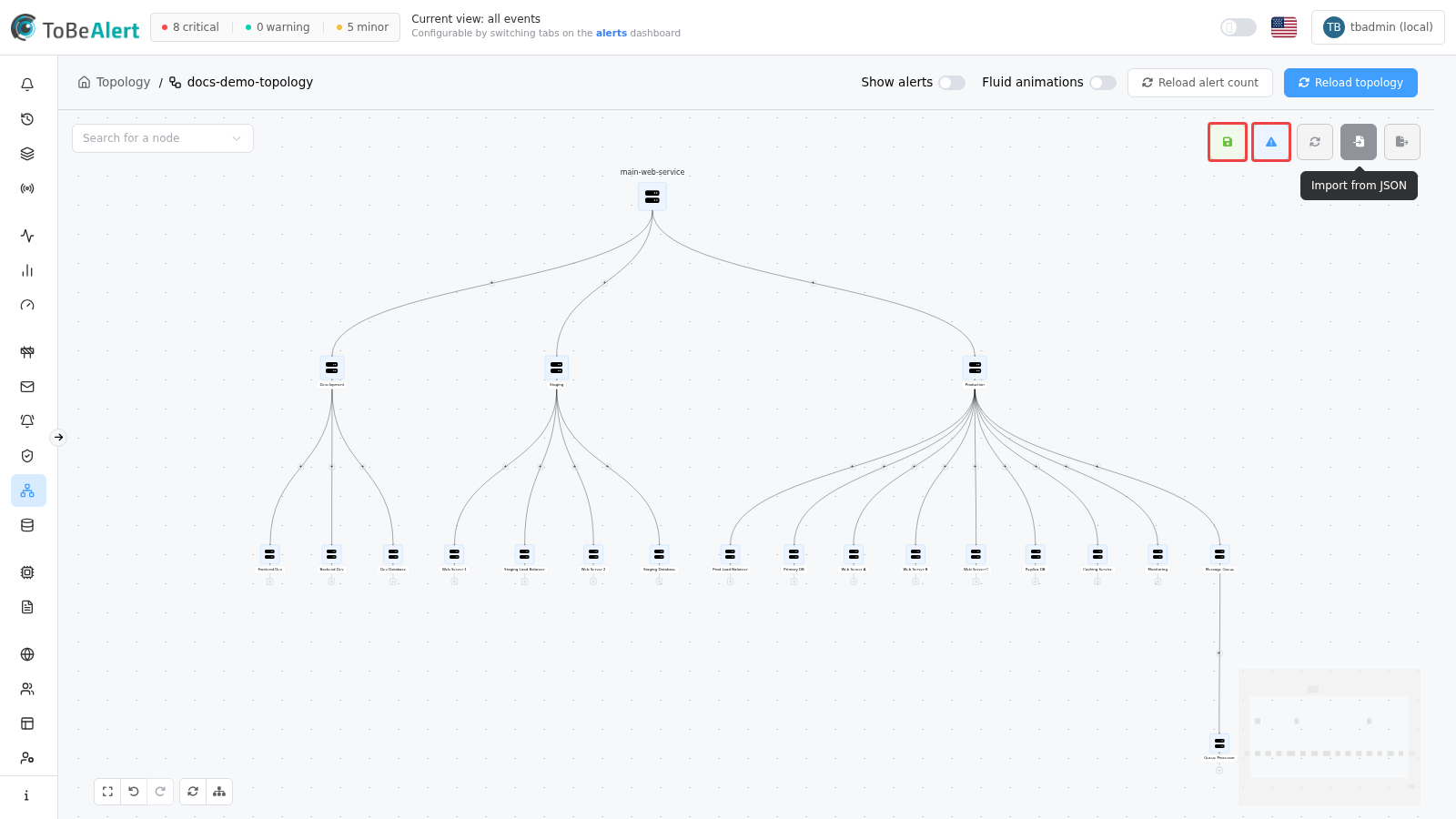This screenshot has width=1456, height=819.
Task: Select the topology sidebar icon
Action: pos(28,490)
